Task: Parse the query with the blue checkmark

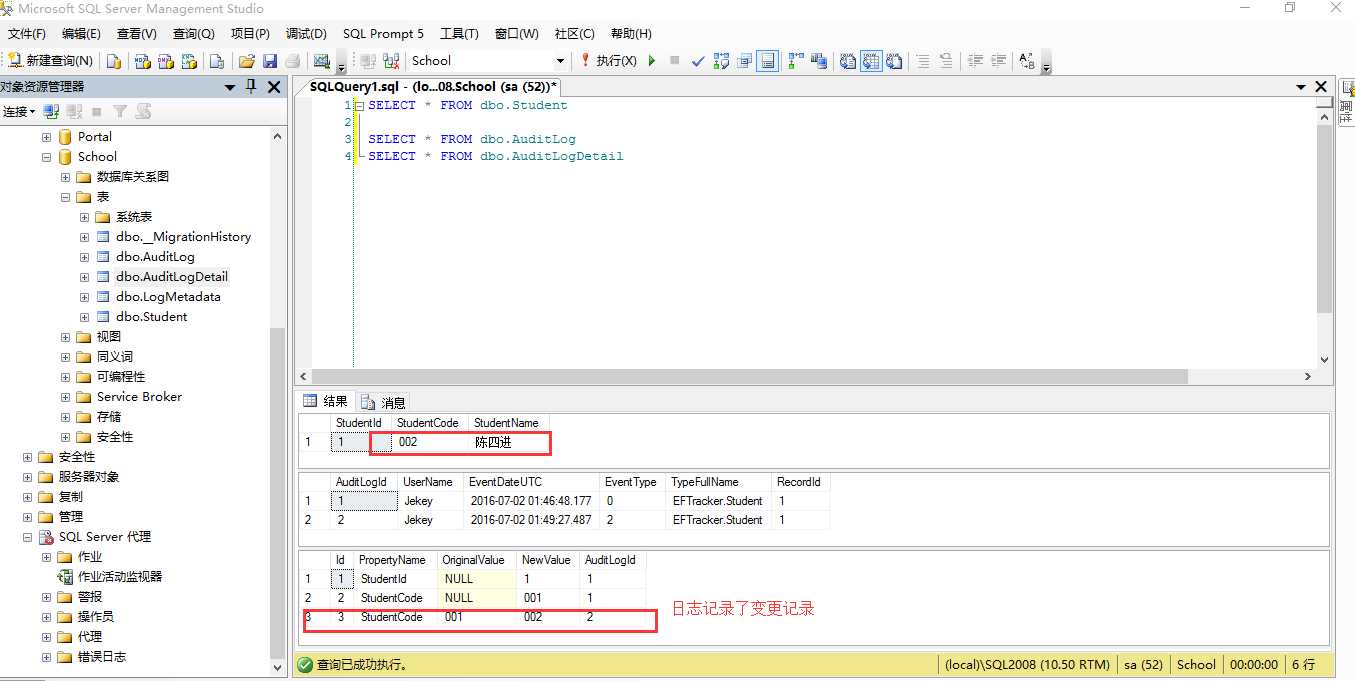Action: [x=698, y=61]
